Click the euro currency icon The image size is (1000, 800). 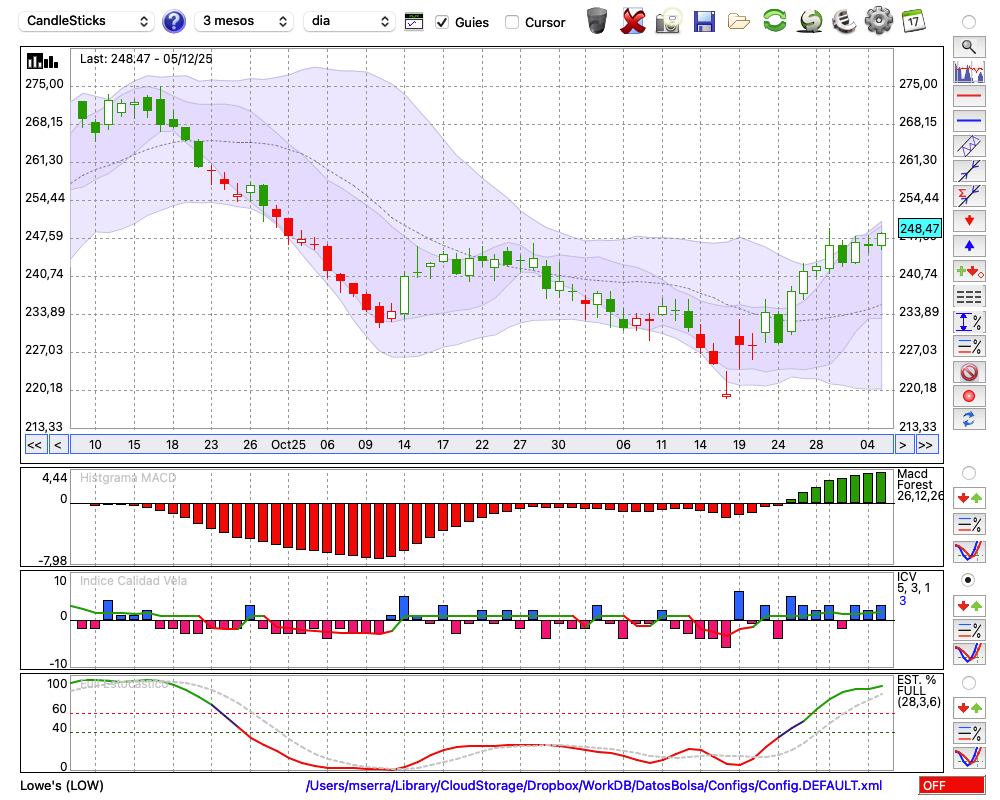click(844, 21)
